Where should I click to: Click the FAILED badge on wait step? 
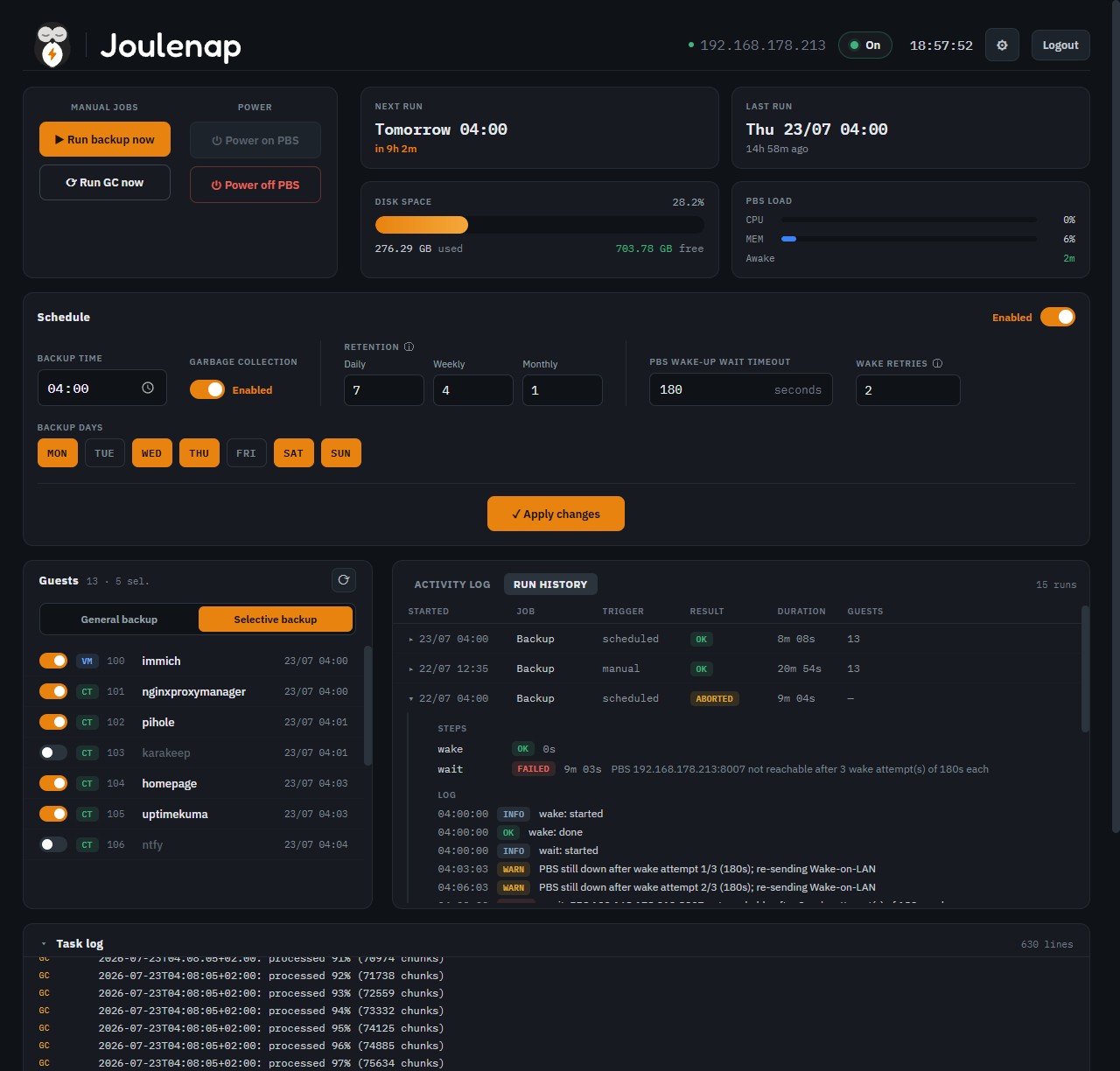point(533,769)
